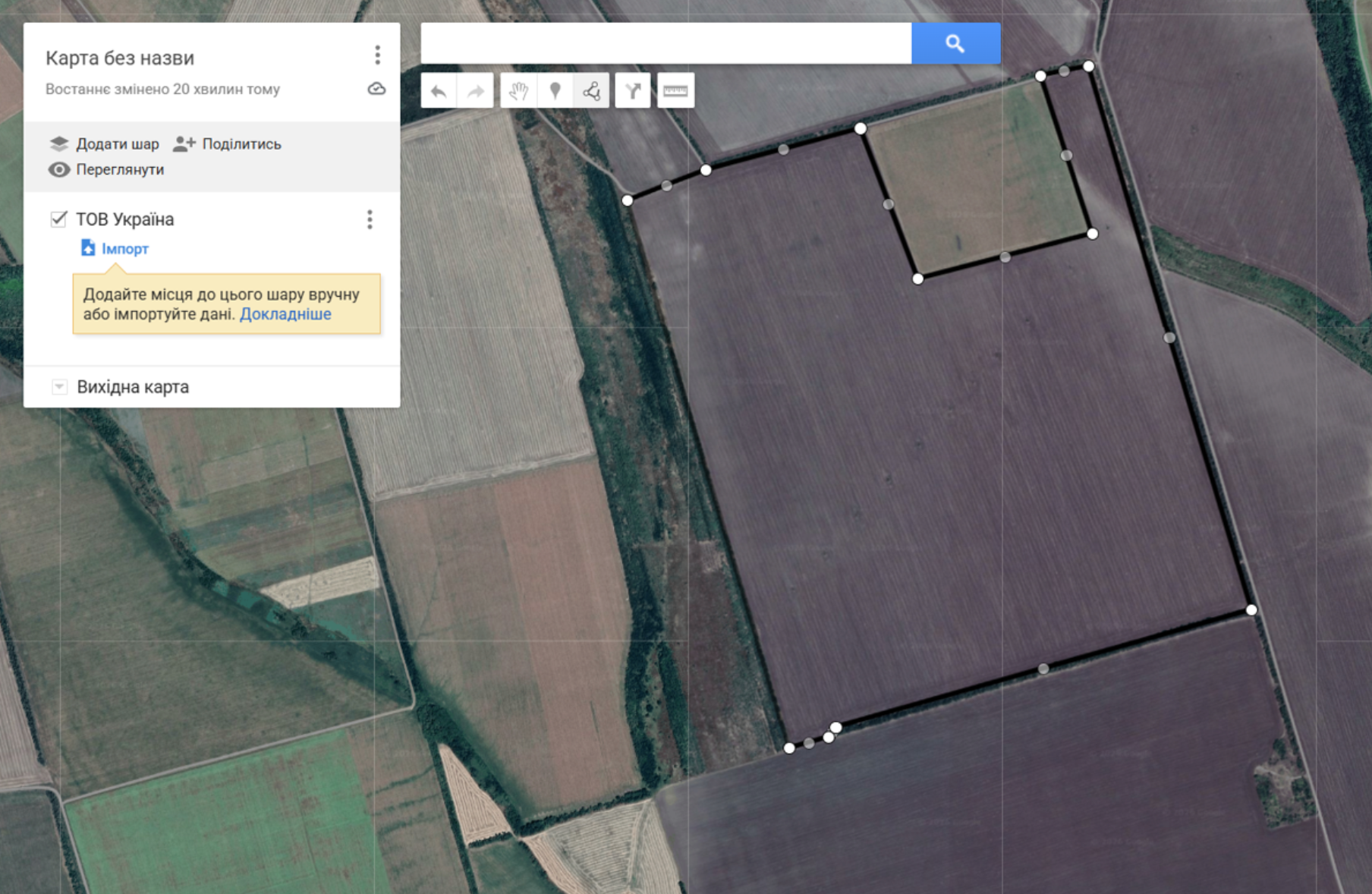This screenshot has height=894, width=1372.
Task: Open the map title three-dot menu
Action: pyautogui.click(x=377, y=55)
